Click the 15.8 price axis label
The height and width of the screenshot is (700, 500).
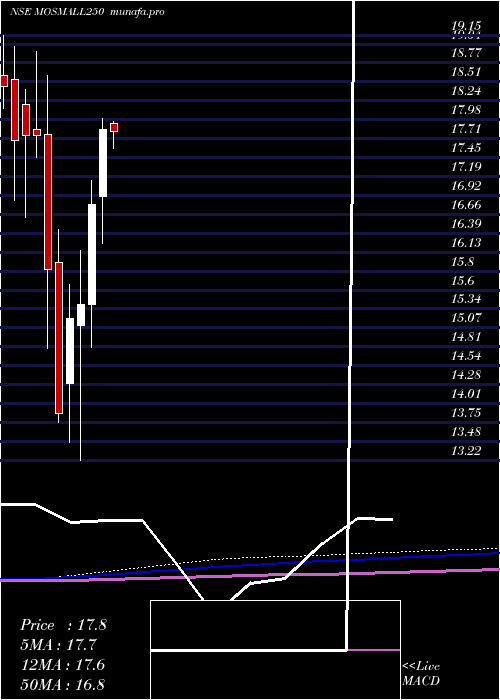(462, 262)
